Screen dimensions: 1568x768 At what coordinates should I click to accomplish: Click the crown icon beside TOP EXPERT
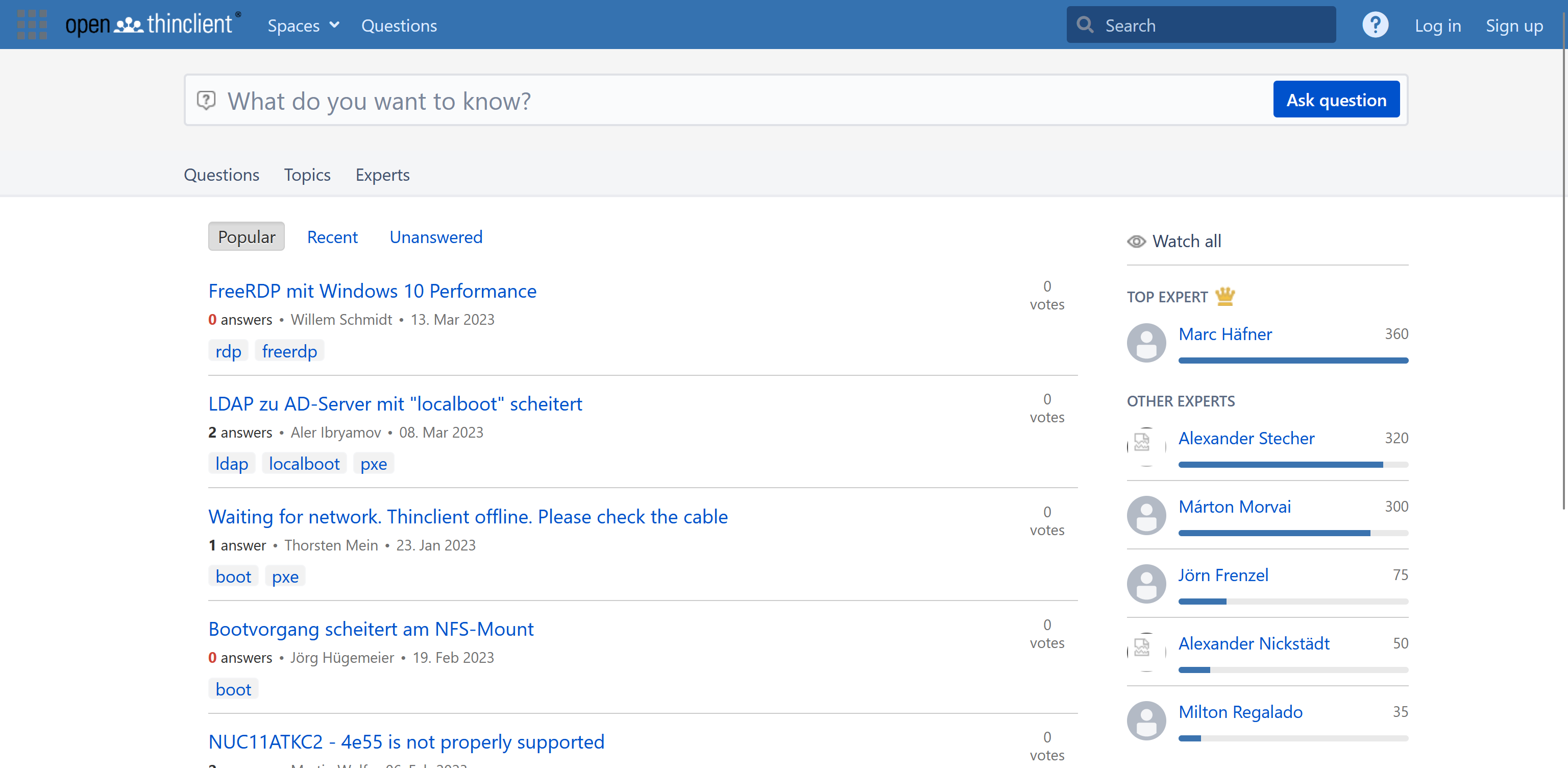click(x=1226, y=296)
